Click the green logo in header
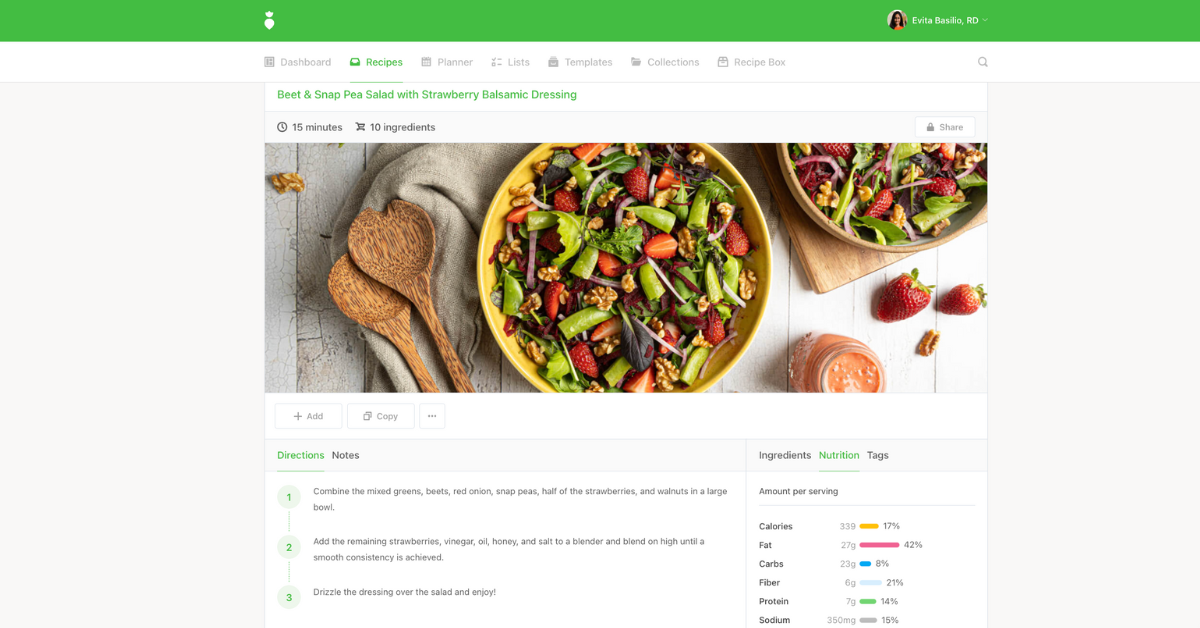The width and height of the screenshot is (1200, 628). pos(269,20)
